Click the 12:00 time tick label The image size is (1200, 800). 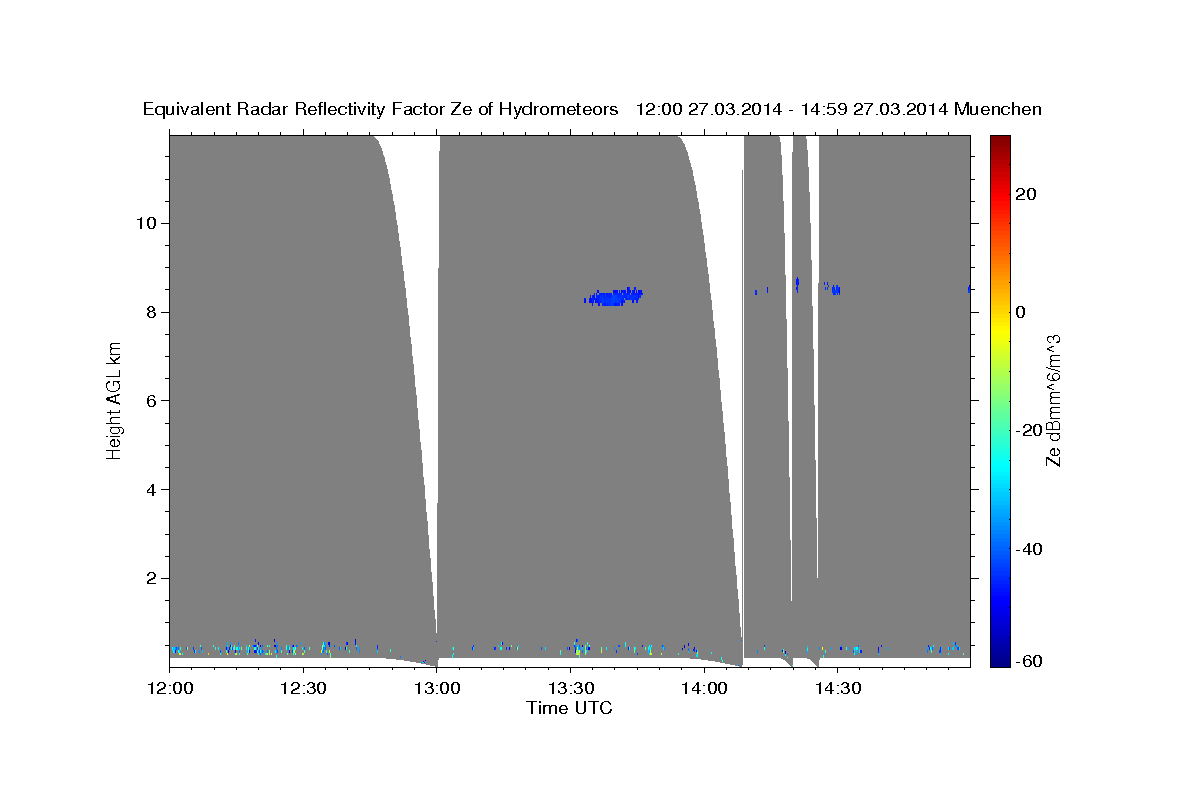(170, 688)
